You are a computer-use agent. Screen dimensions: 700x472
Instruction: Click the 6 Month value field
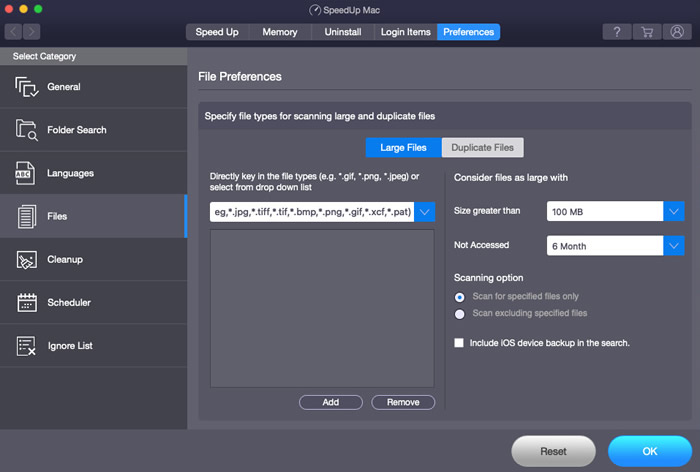605,246
